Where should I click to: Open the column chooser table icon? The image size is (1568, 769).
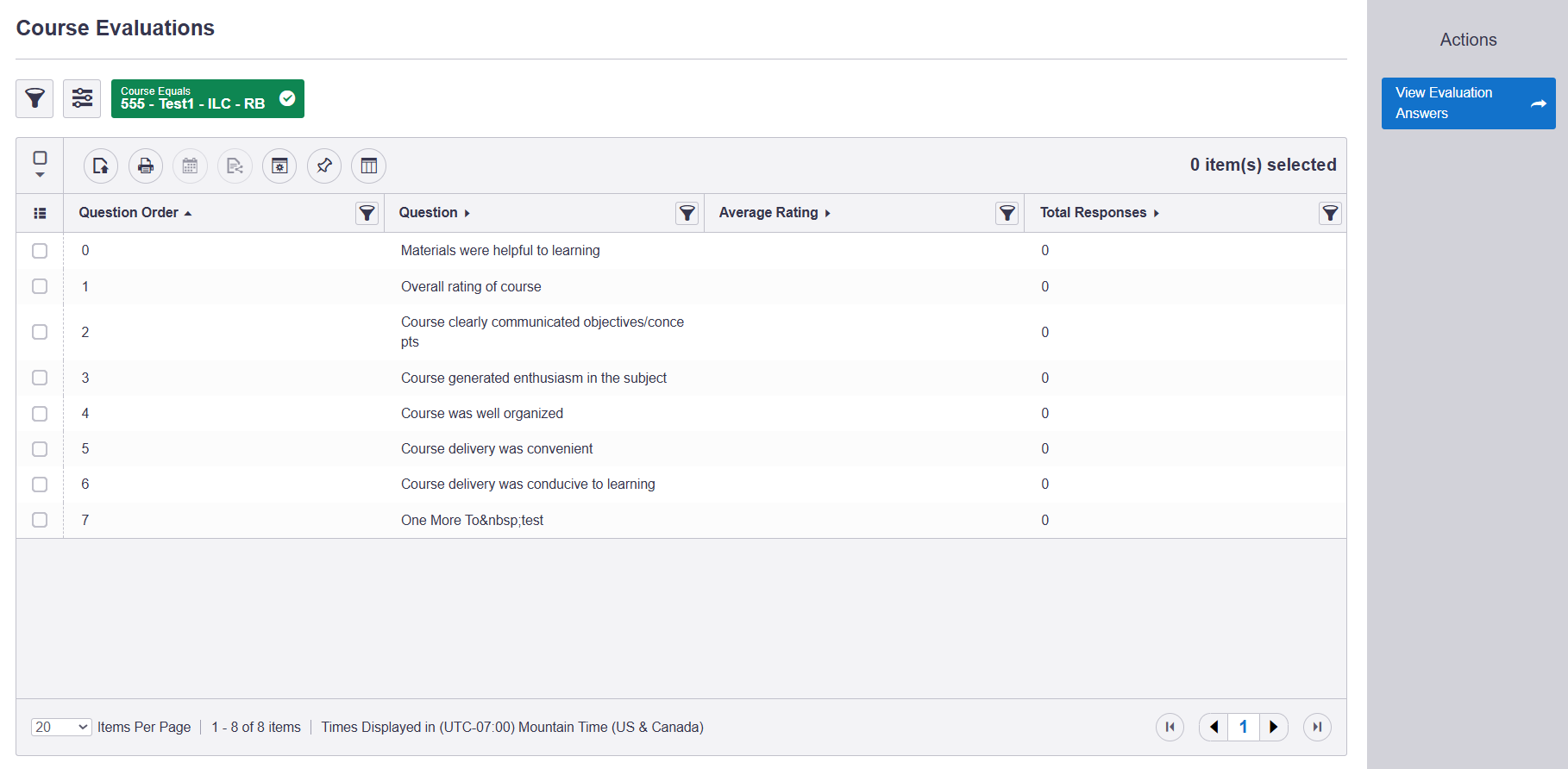click(368, 166)
